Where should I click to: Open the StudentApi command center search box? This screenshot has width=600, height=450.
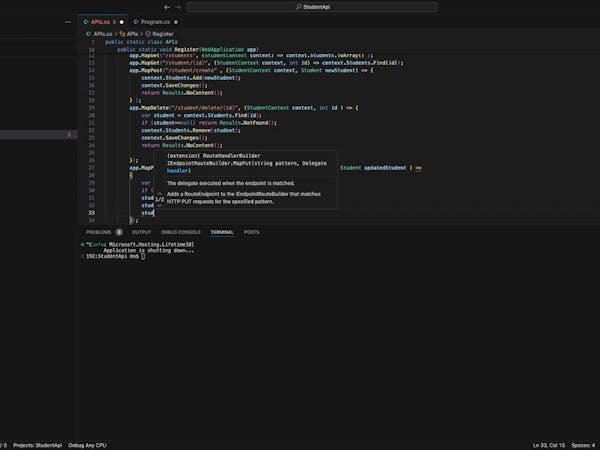312,7
